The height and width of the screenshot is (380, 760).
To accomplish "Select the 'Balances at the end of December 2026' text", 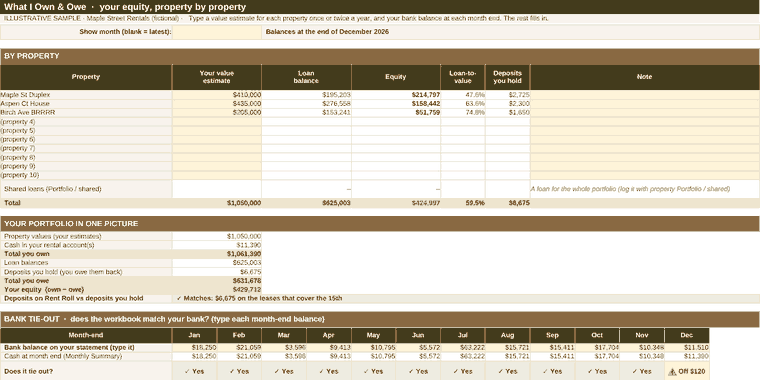I will tap(327, 32).
